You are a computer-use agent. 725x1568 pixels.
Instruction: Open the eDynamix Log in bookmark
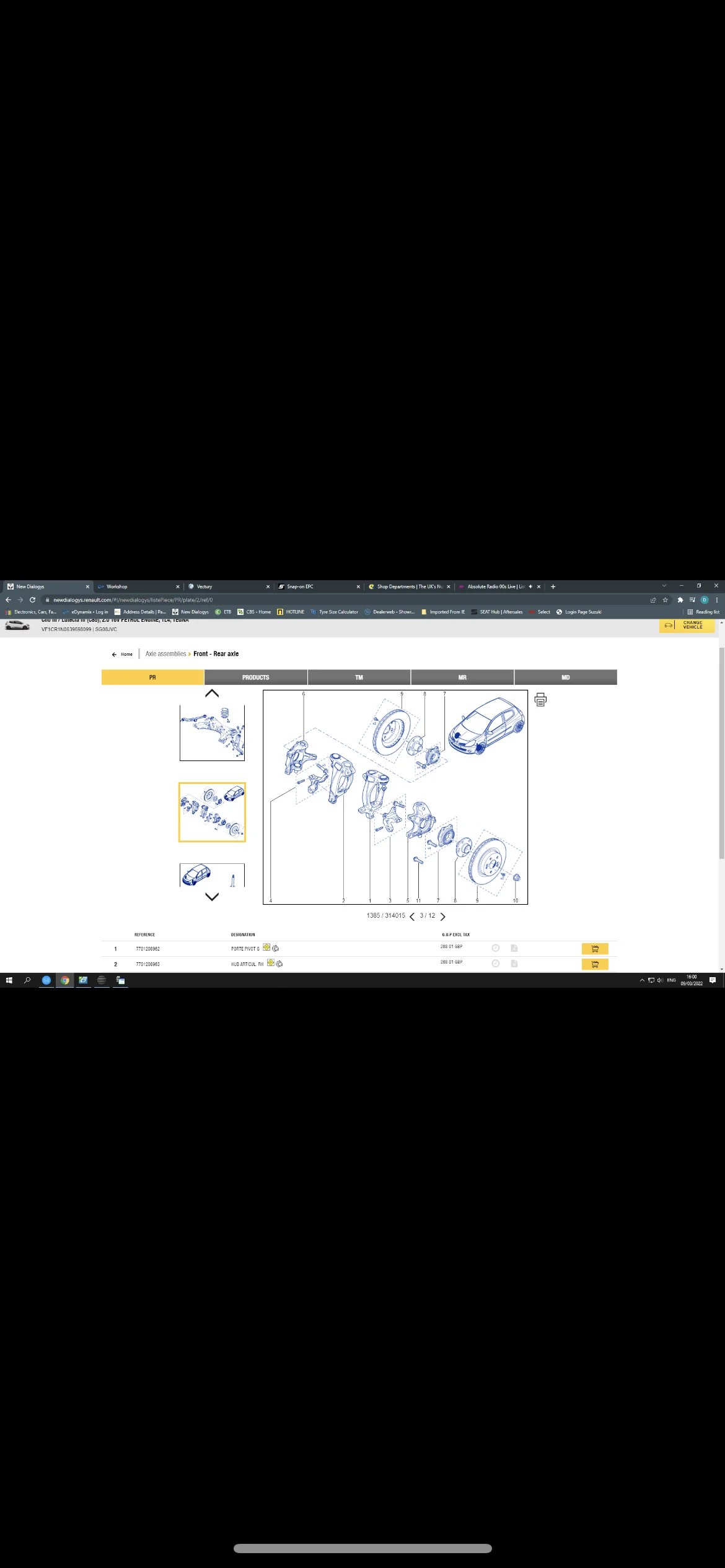[86, 612]
